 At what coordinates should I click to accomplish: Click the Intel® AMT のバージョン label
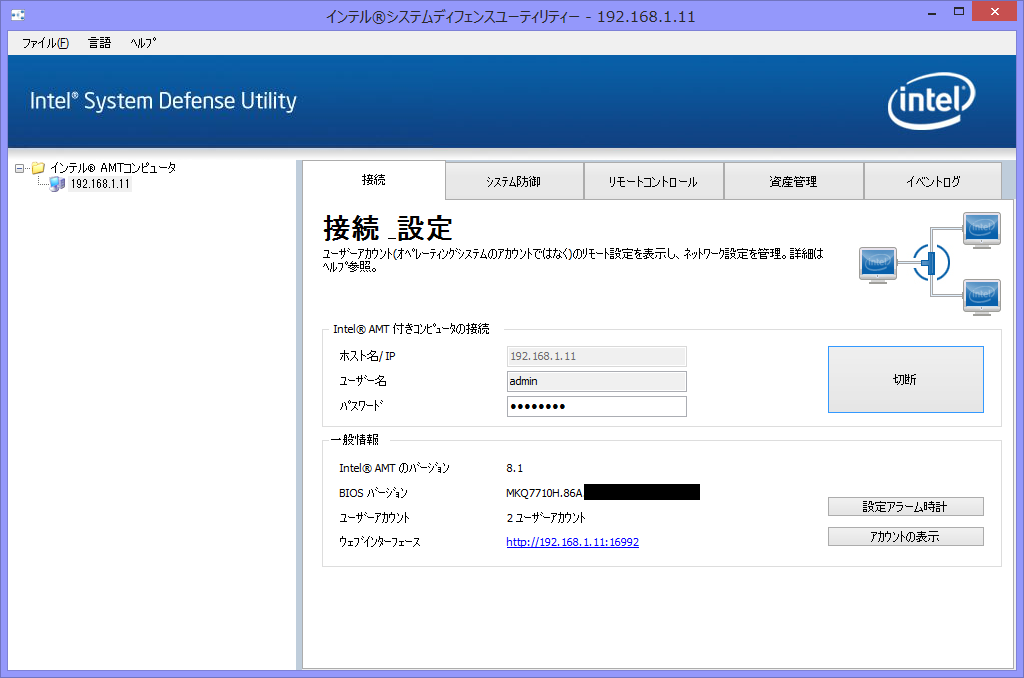[394, 468]
